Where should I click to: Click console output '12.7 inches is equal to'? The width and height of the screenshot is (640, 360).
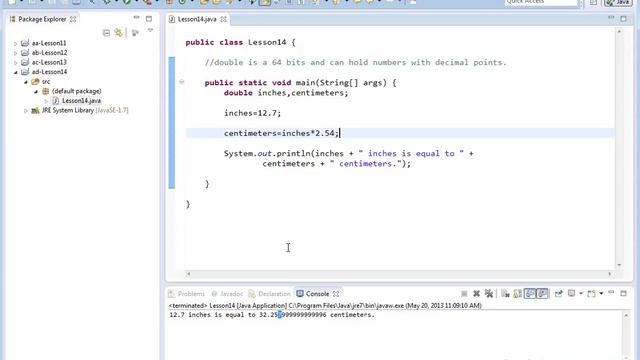click(212, 315)
